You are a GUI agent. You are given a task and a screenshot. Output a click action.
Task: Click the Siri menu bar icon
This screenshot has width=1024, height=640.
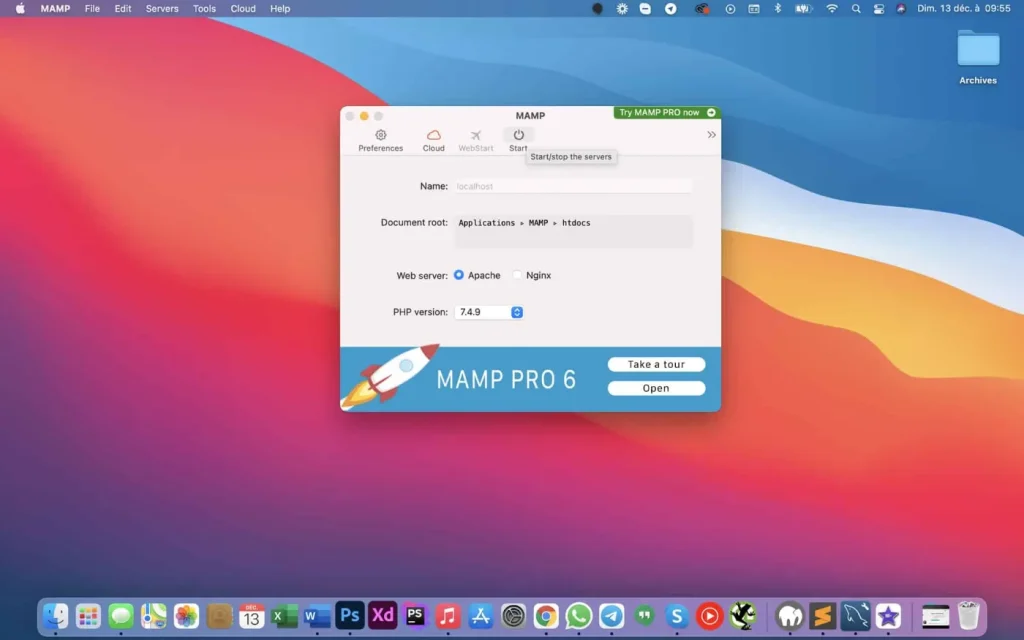(x=901, y=8)
